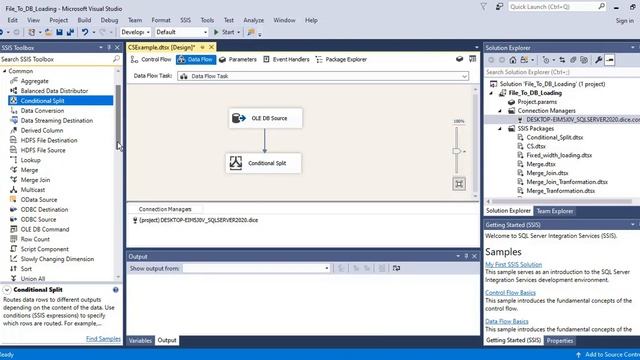Click the Undo toolbar button
The height and width of the screenshot is (360, 640).
(x=84, y=32)
